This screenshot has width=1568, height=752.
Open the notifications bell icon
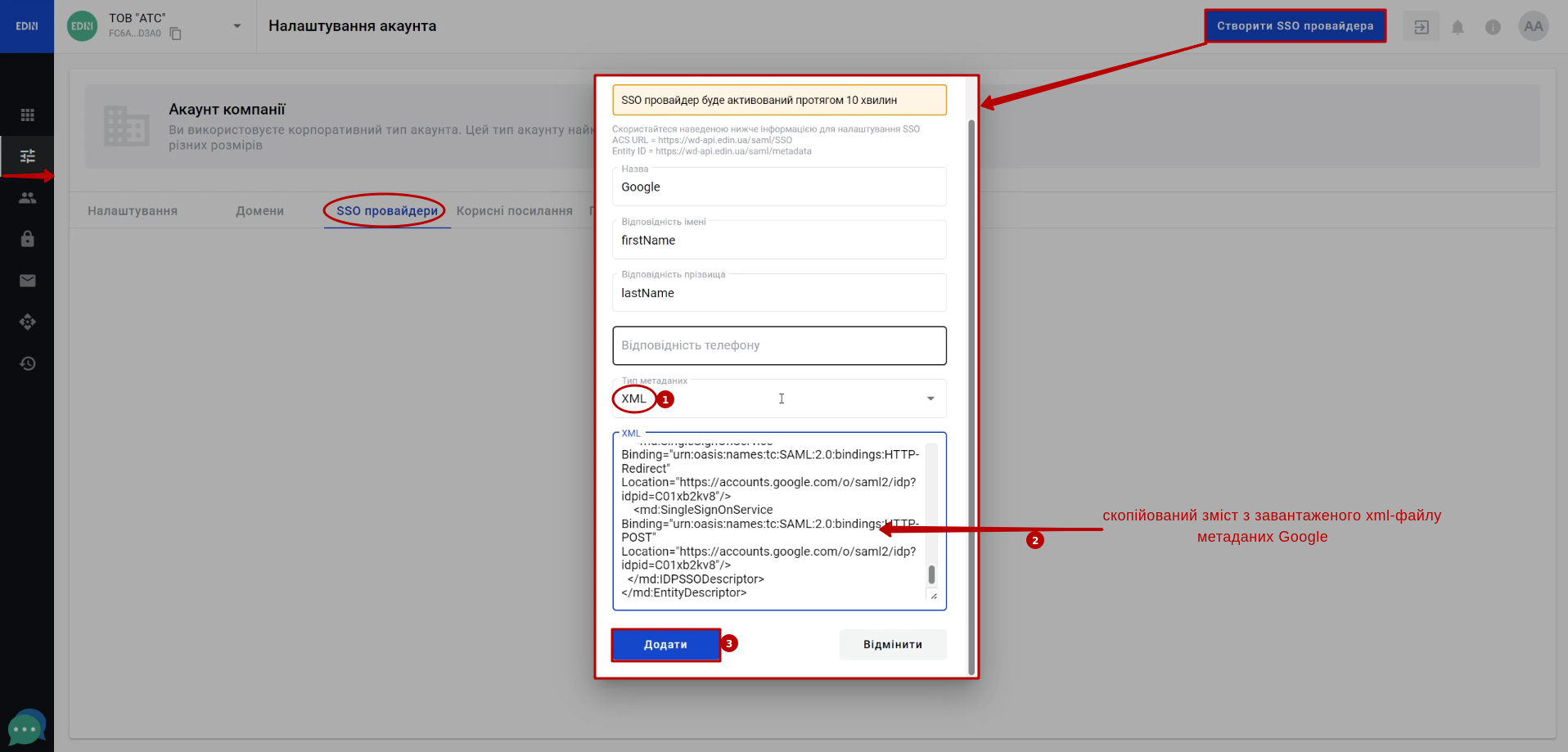point(1458,27)
